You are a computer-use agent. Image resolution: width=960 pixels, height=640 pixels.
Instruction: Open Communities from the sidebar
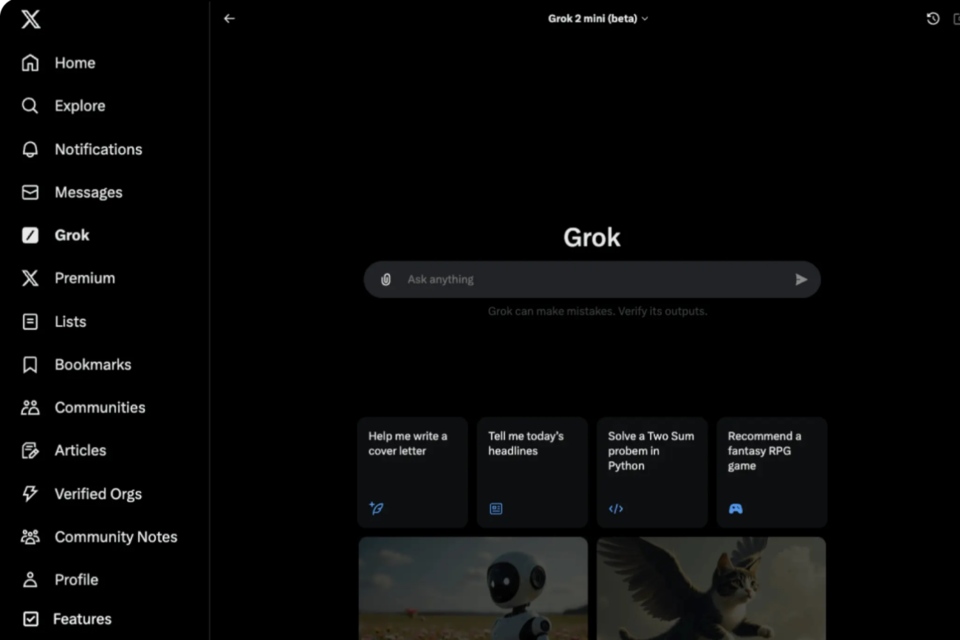(99, 408)
